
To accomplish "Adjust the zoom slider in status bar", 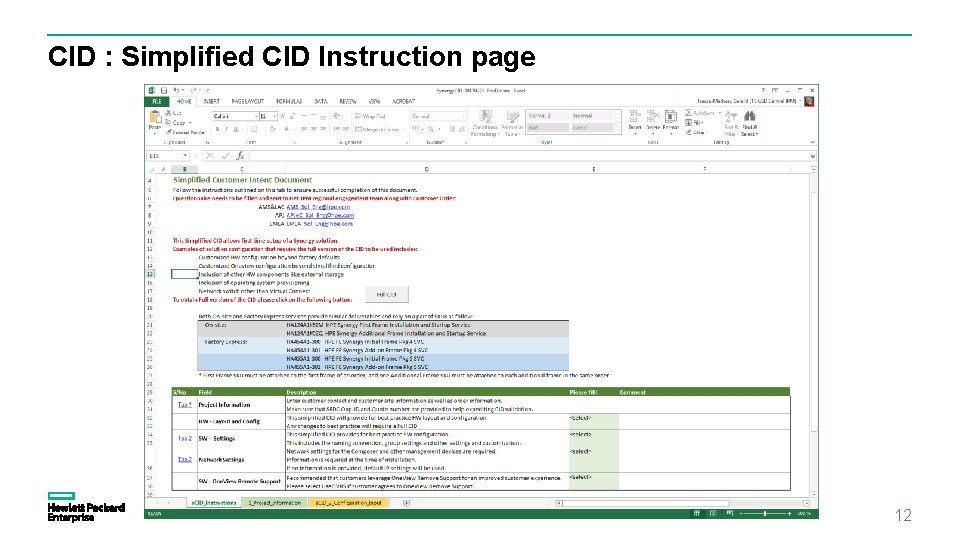I will point(765,514).
